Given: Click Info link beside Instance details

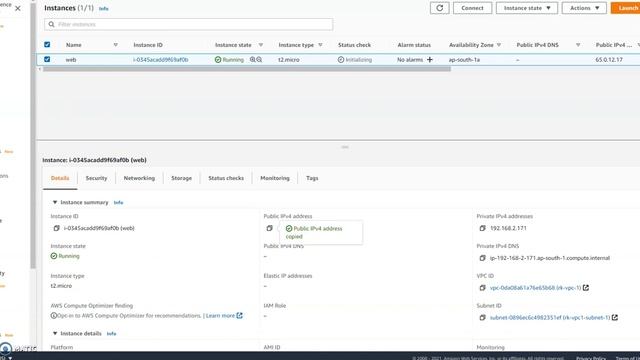Looking at the screenshot, I should click(x=111, y=334).
